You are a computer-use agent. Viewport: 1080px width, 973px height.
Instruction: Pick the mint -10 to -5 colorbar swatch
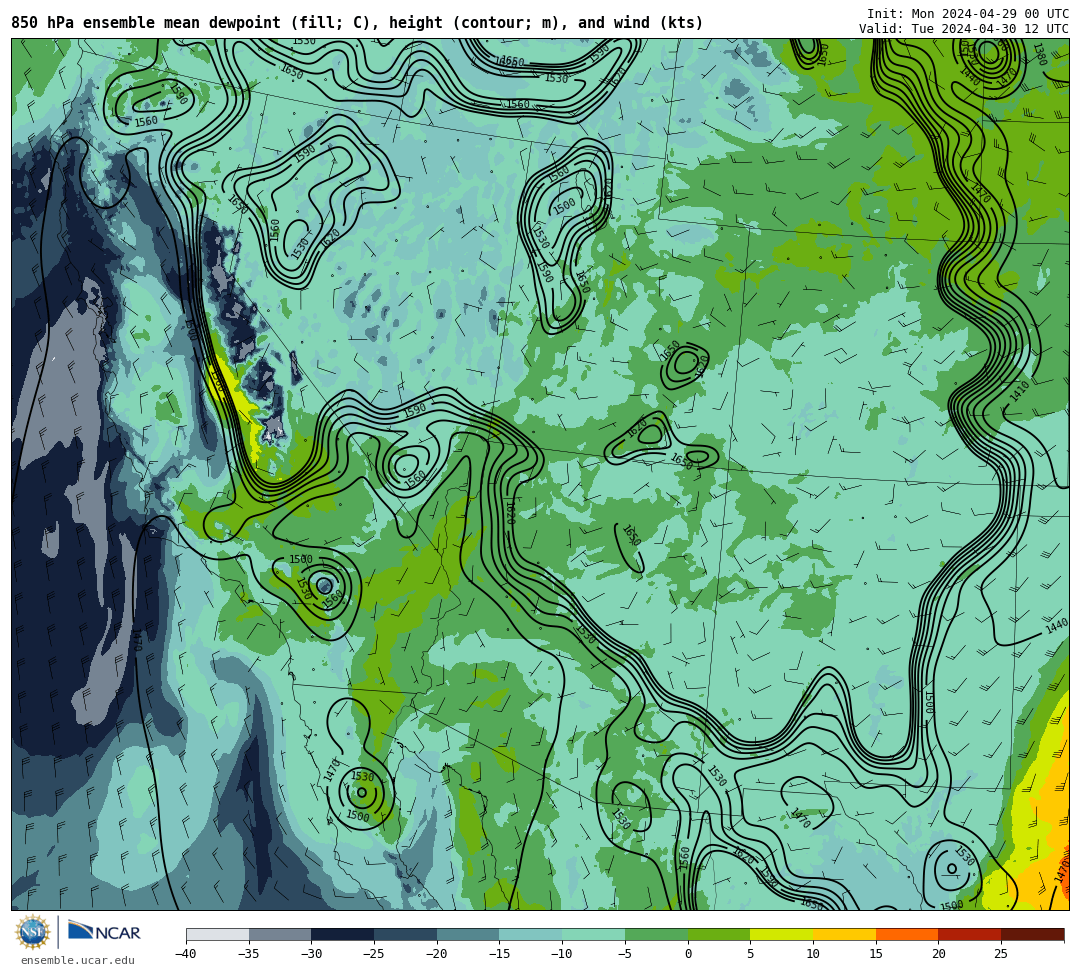coord(594,934)
